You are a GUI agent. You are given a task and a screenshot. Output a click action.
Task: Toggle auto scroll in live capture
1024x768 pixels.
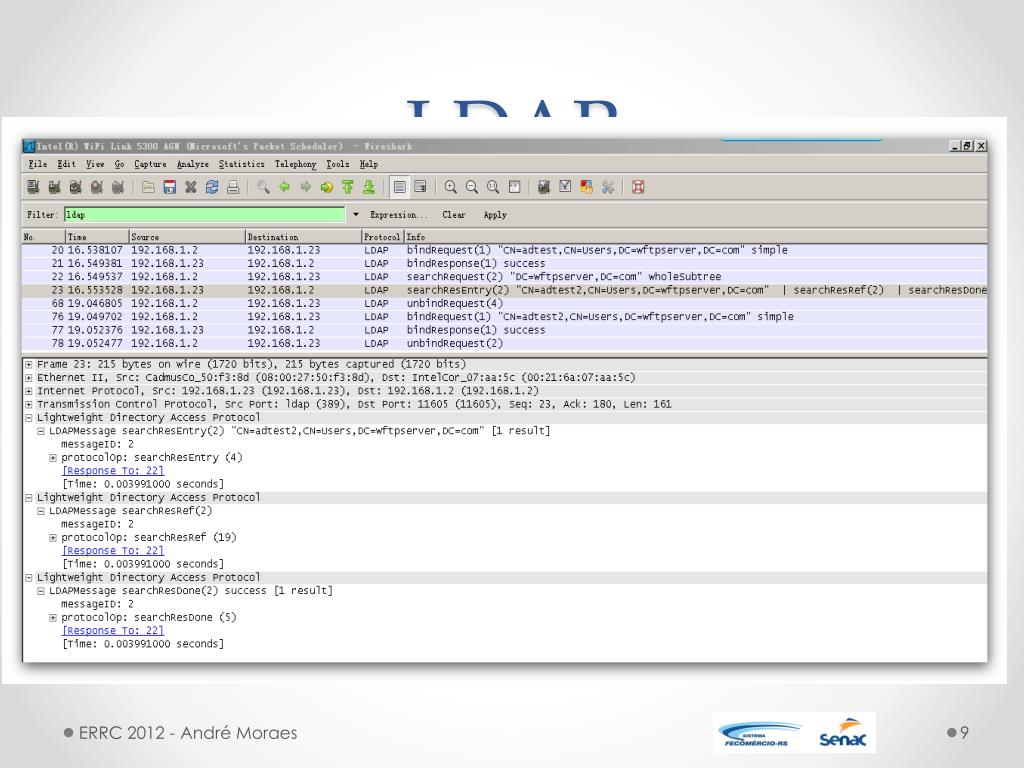[x=421, y=187]
